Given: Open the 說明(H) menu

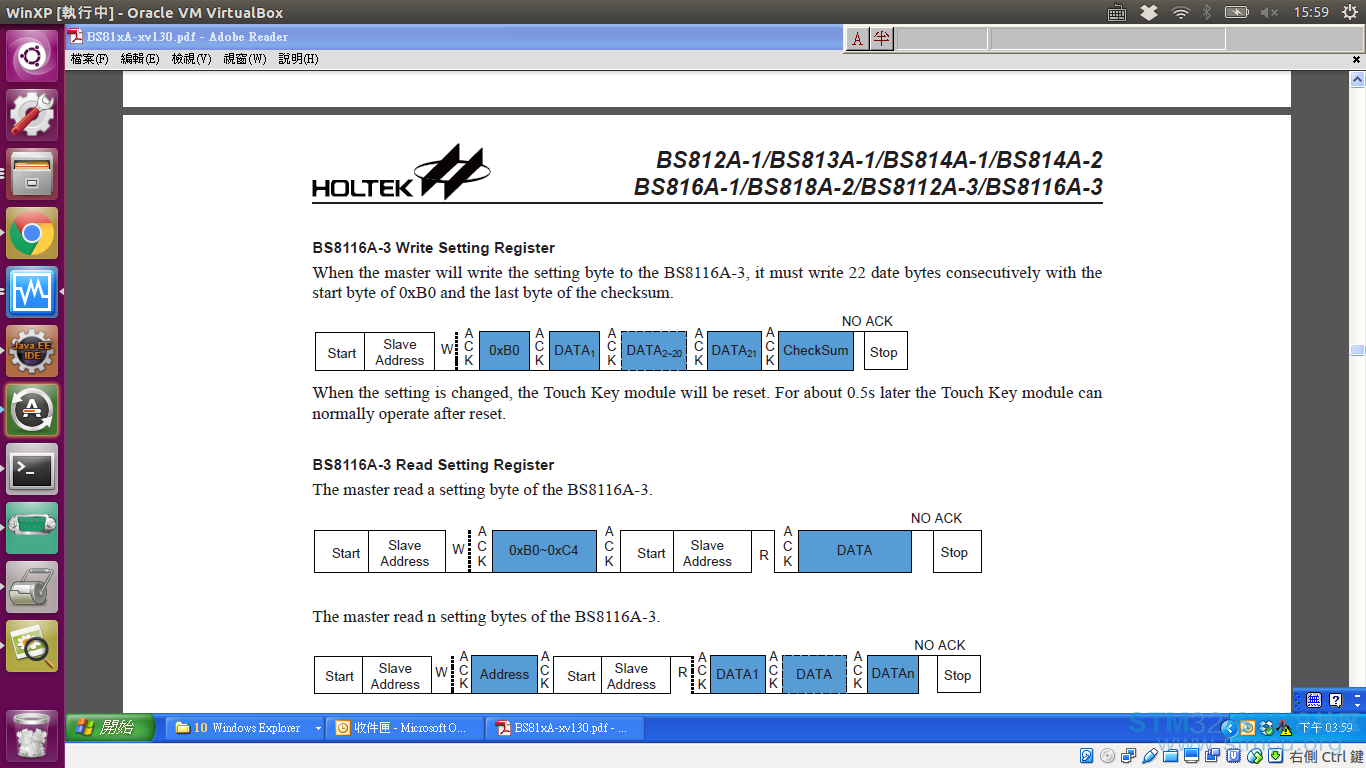Looking at the screenshot, I should pyautogui.click(x=298, y=60).
